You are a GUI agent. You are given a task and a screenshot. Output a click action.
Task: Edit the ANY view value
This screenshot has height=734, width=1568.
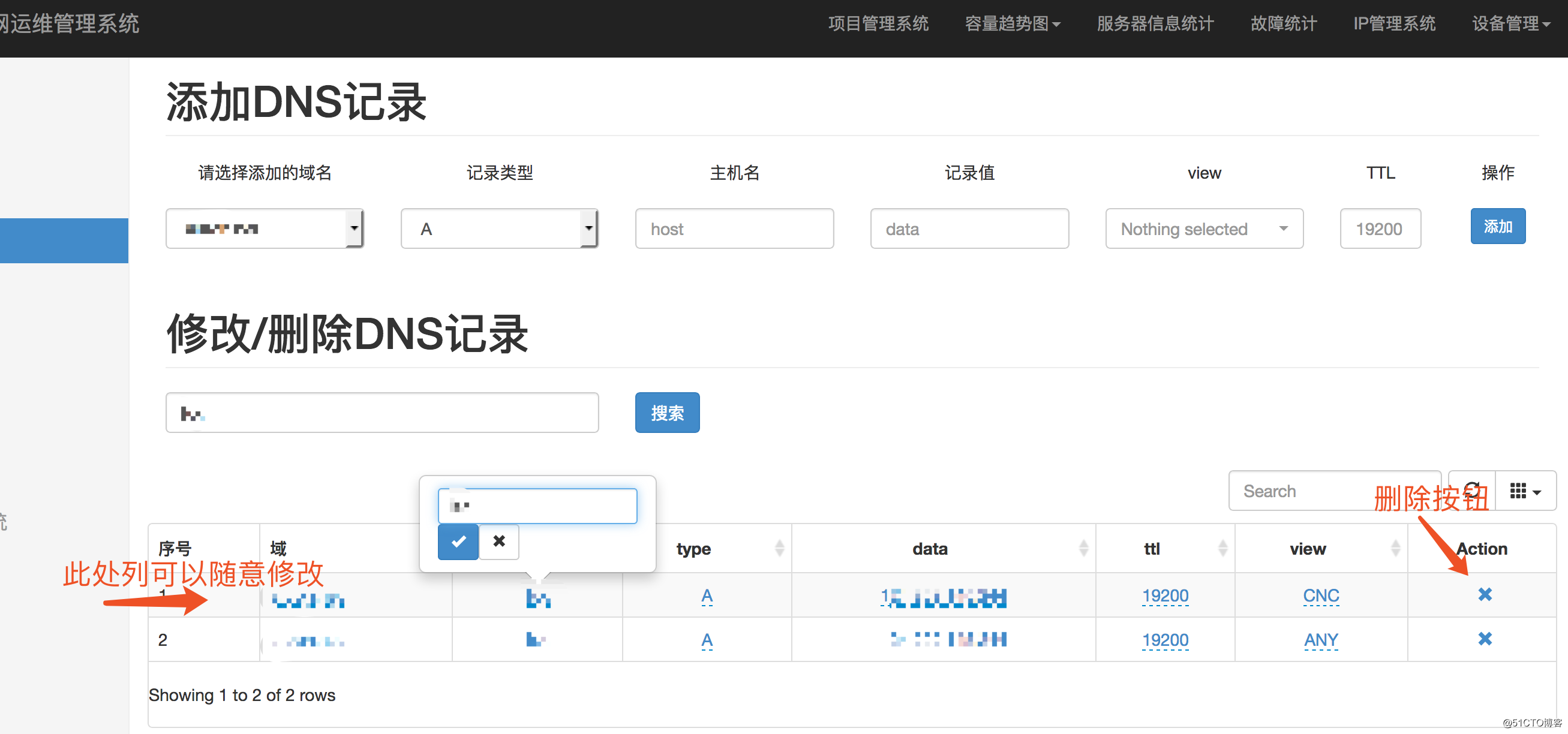coord(1320,640)
